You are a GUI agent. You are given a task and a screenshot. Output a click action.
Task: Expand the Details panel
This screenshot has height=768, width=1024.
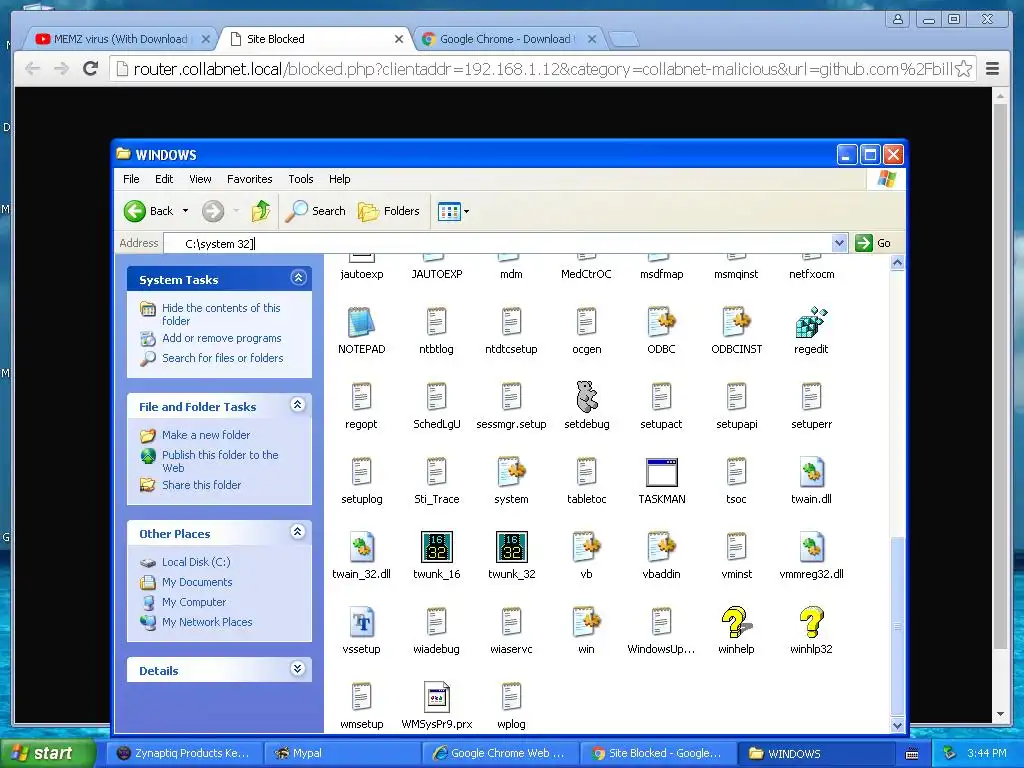[298, 669]
